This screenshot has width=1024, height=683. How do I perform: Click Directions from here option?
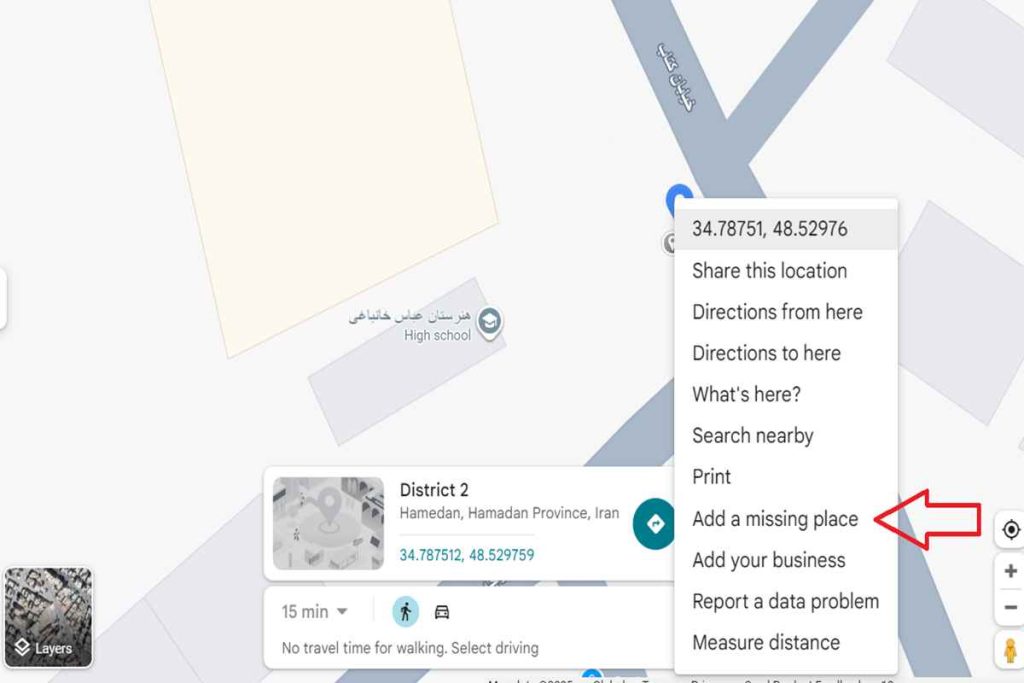coord(778,312)
